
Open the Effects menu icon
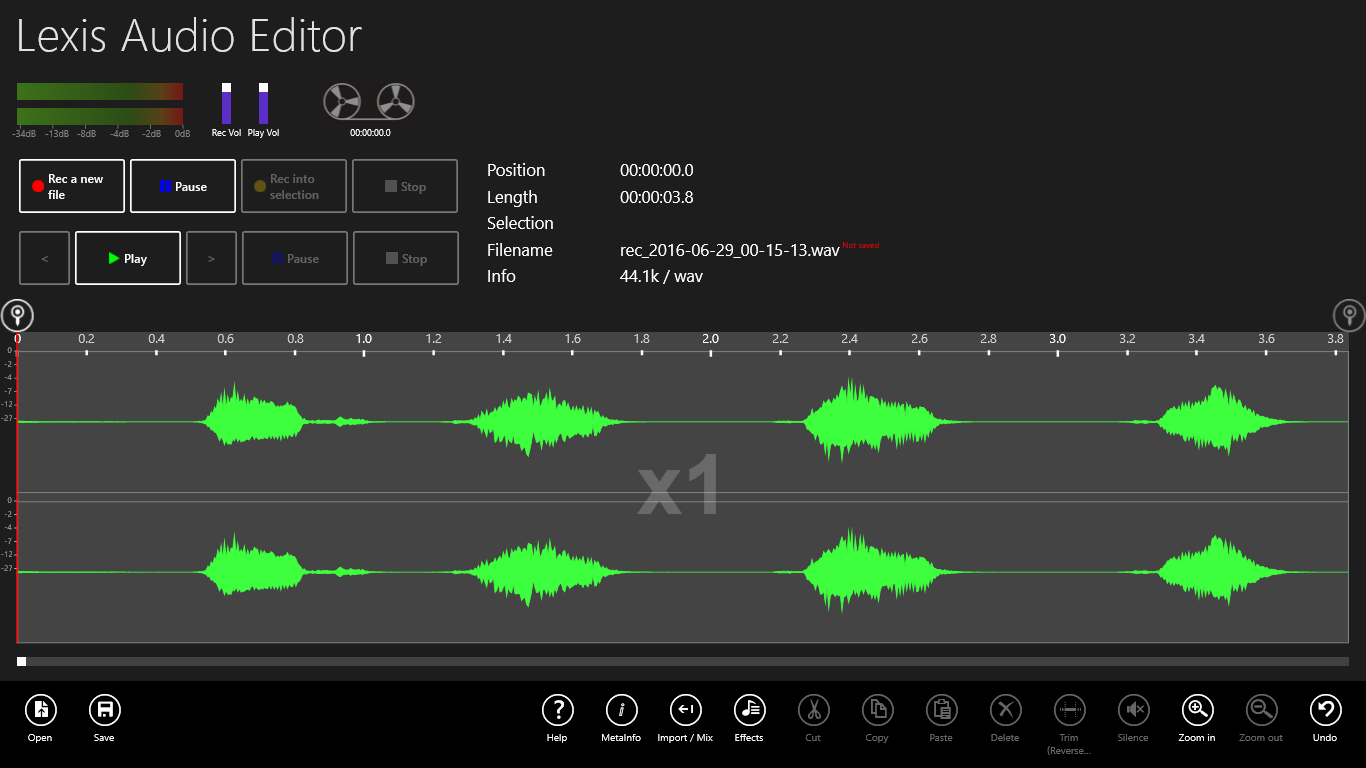(749, 710)
